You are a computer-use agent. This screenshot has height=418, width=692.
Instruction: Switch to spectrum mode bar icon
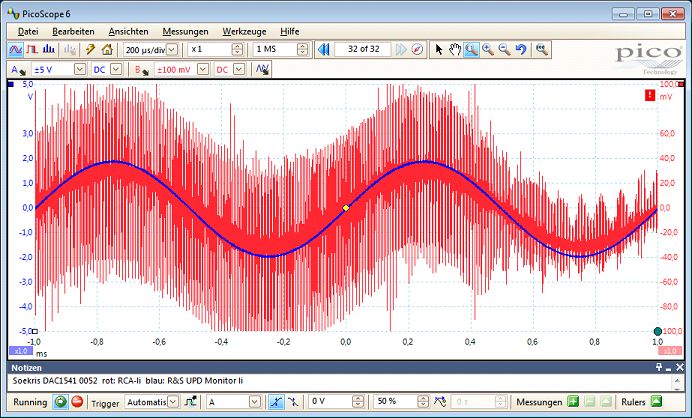pyautogui.click(x=49, y=49)
